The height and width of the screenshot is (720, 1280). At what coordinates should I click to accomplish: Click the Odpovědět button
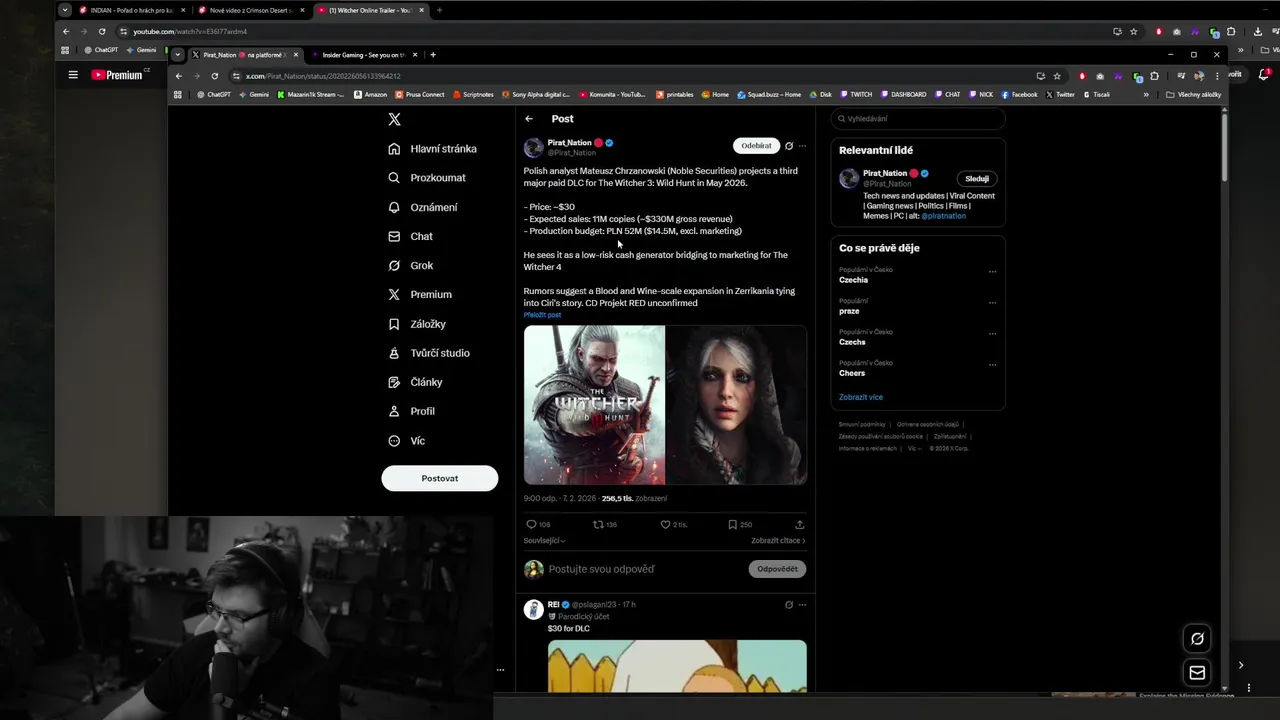coord(777,569)
